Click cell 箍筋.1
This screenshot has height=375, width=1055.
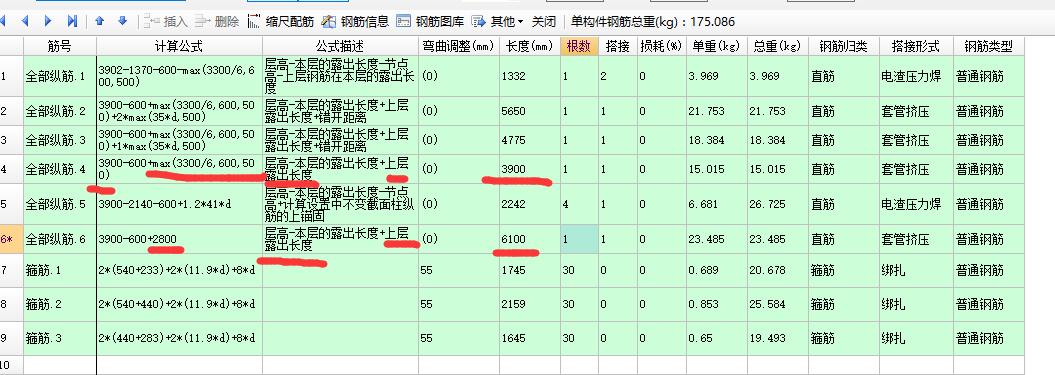point(60,271)
